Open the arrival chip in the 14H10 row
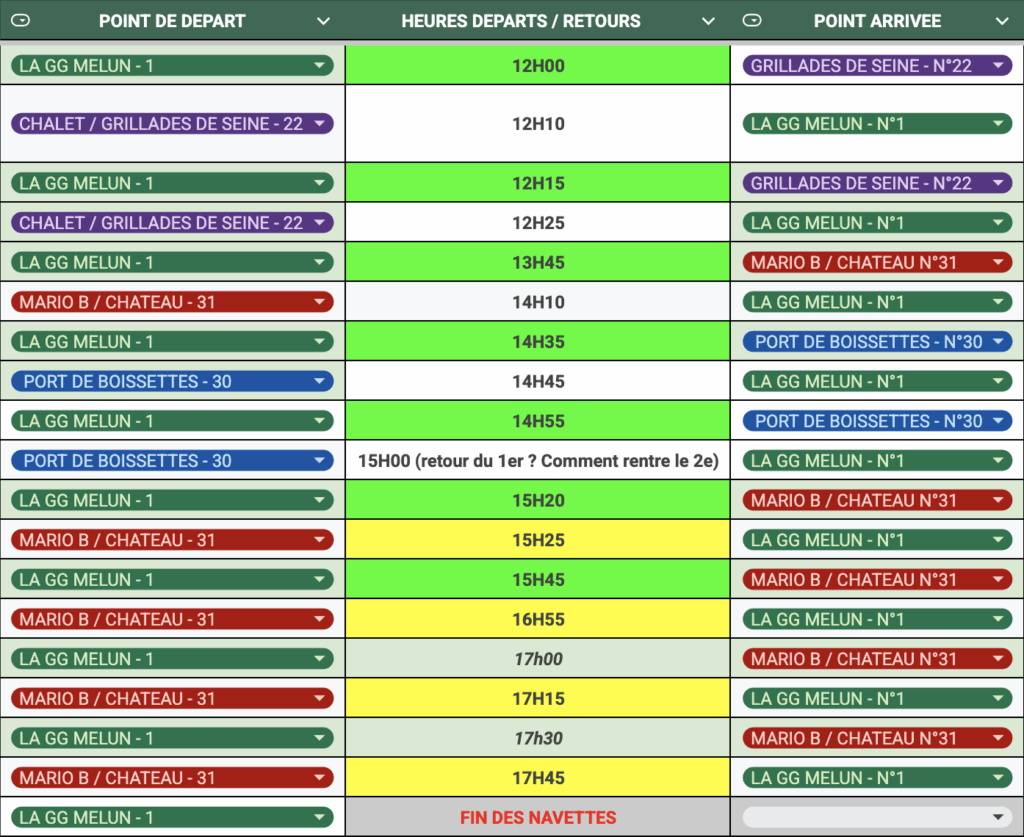1024x837 pixels. (877, 302)
